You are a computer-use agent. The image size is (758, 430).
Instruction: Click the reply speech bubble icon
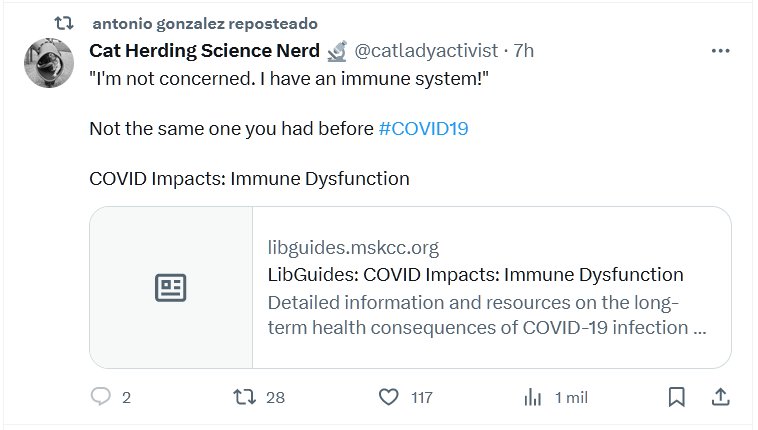(100, 397)
